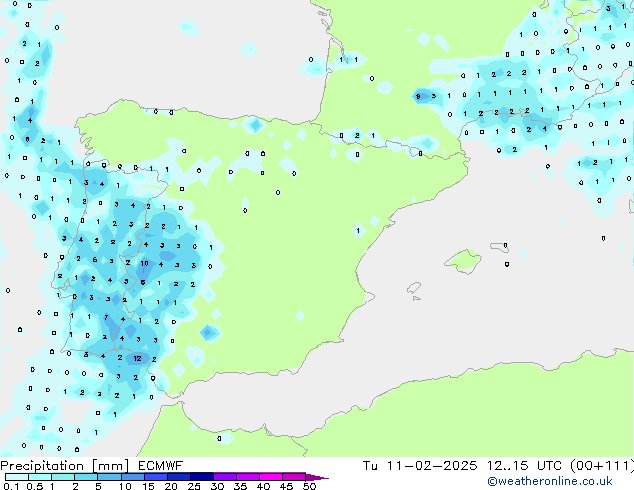Click the small blue rain patch in northern Spain

pos(255,126)
